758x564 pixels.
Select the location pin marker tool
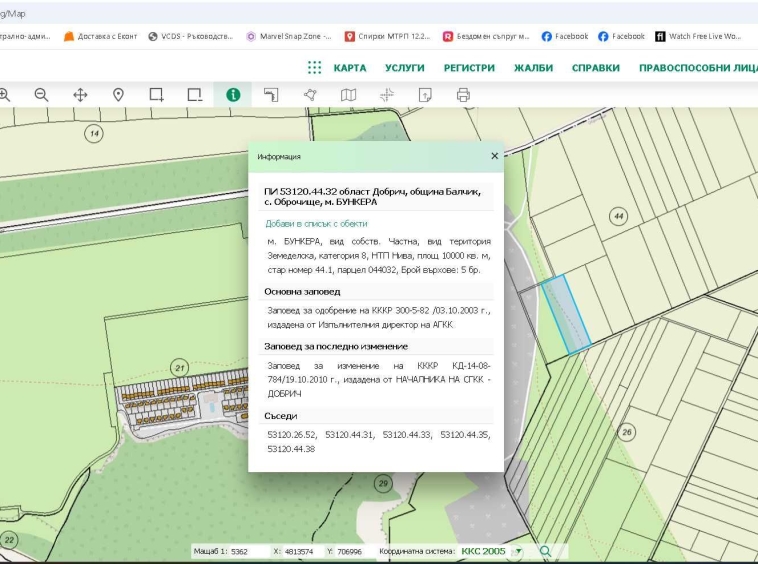[x=118, y=95]
